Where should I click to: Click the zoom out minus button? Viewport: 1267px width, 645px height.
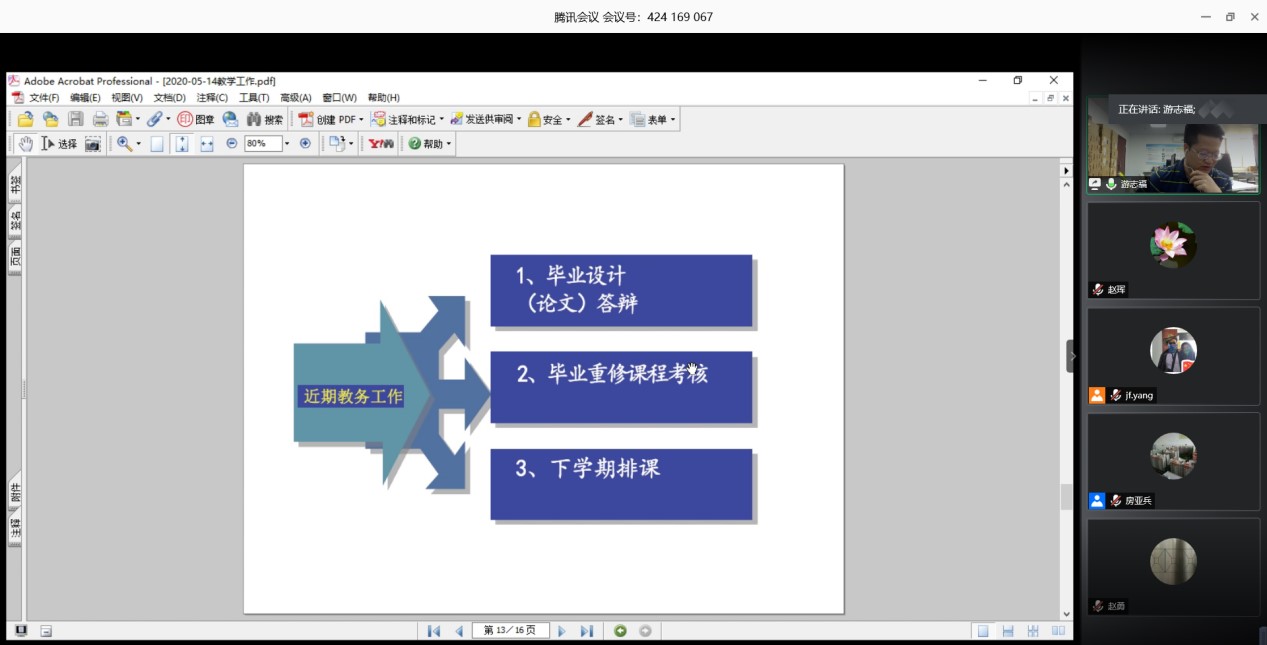click(232, 144)
